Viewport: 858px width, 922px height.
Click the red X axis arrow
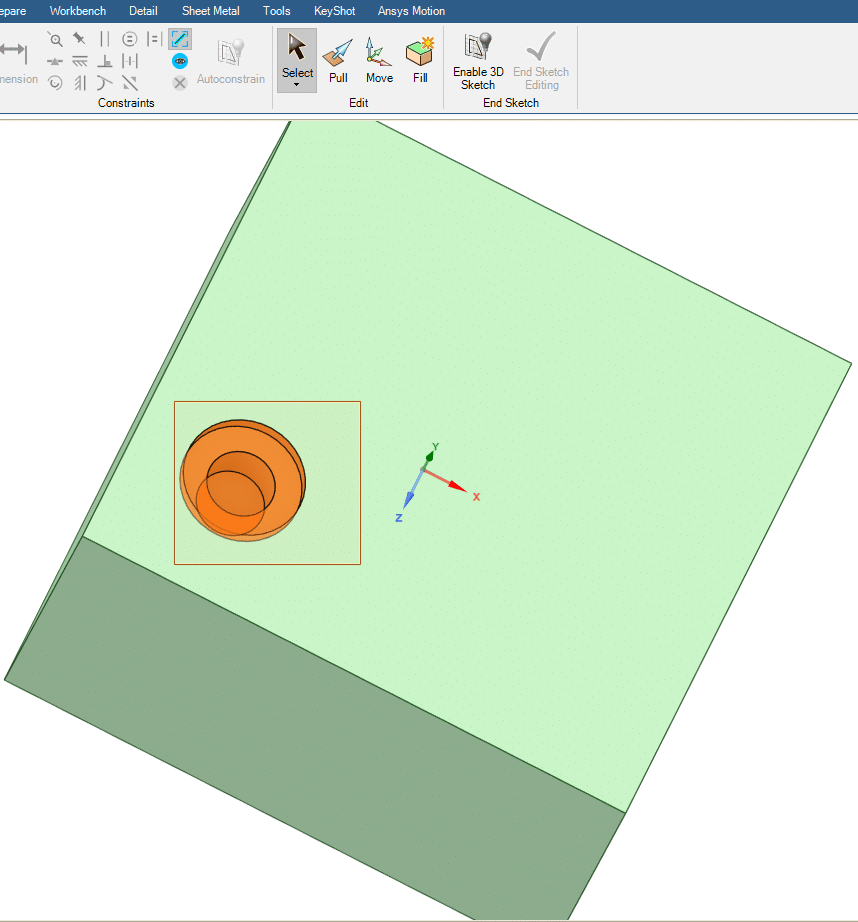(x=457, y=486)
